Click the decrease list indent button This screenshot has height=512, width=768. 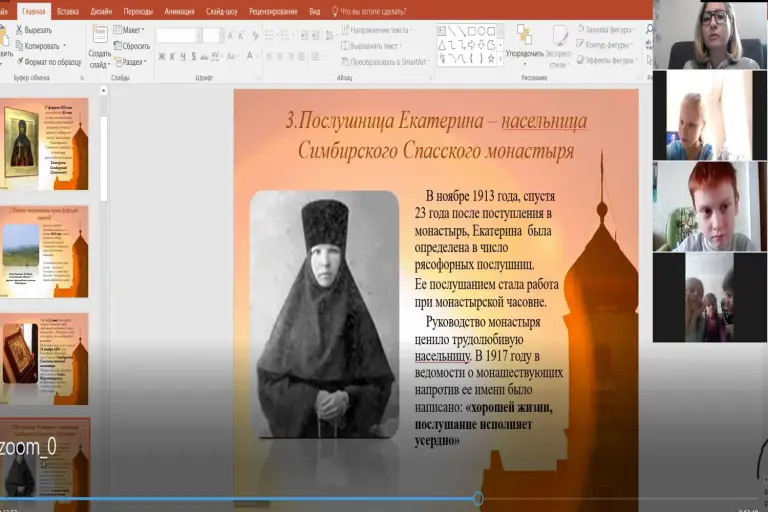pyautogui.click(x=305, y=35)
